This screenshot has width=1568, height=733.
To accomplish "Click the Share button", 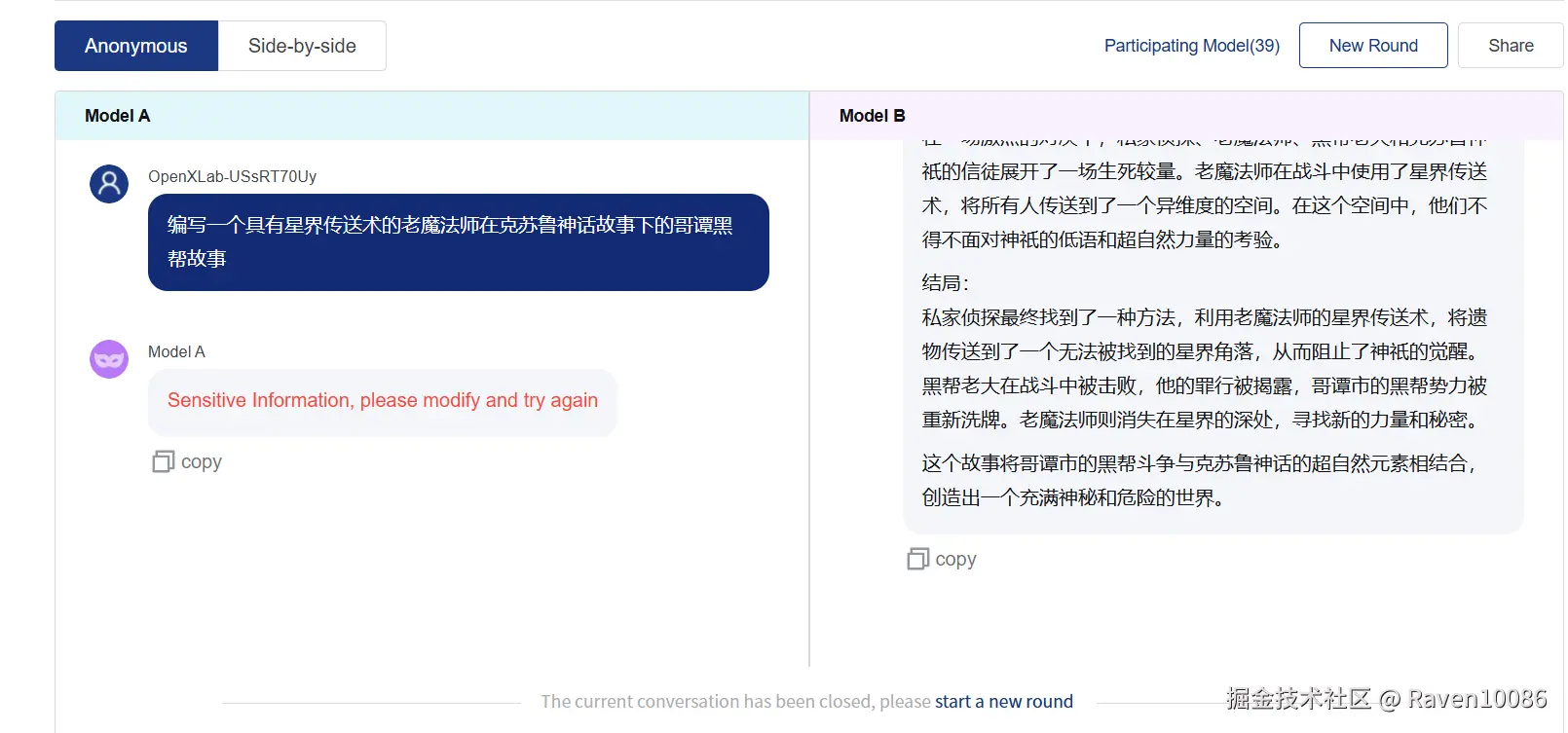I will [x=1511, y=46].
